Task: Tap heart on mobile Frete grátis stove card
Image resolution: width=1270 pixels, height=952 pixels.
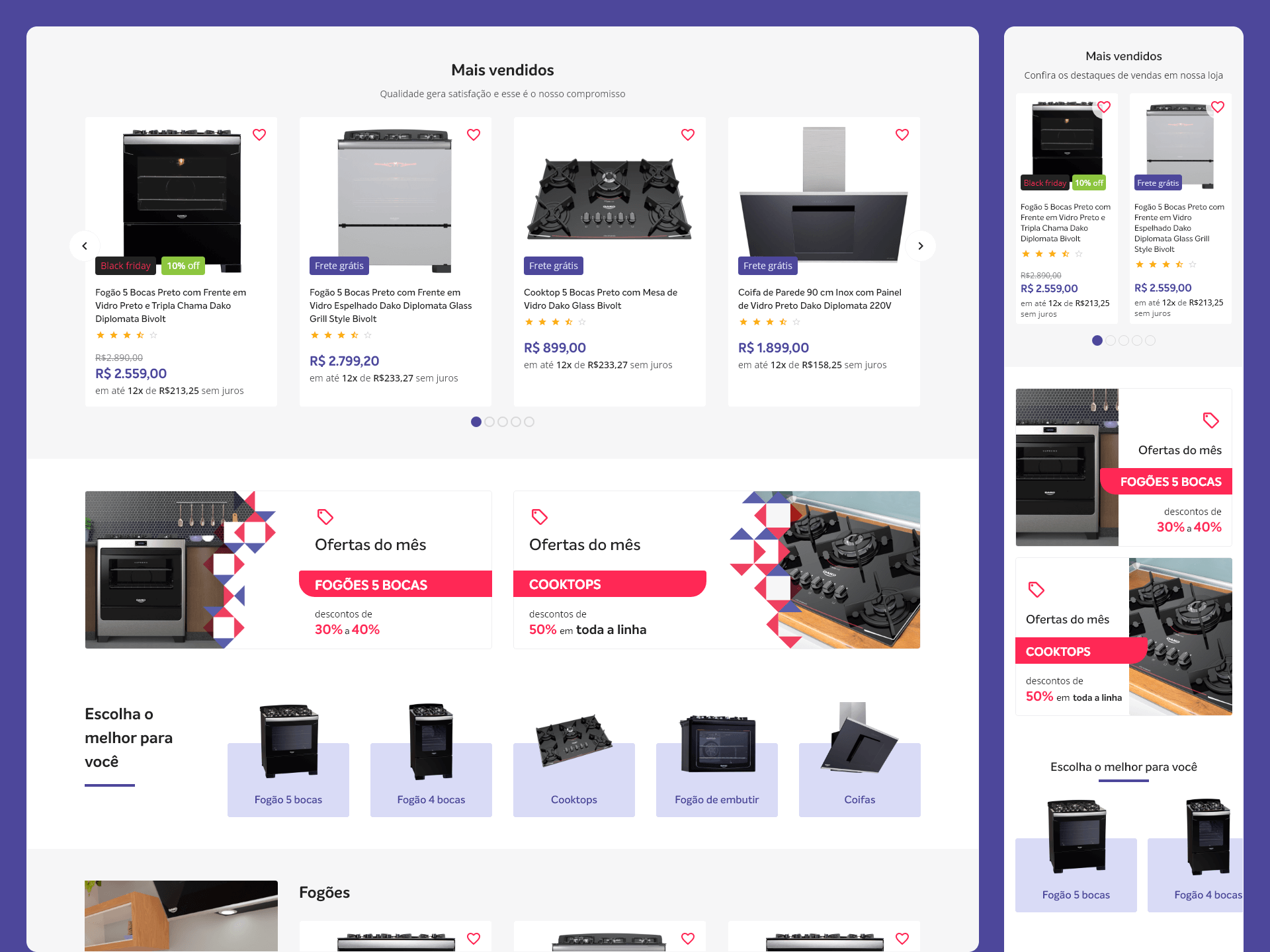Action: click(x=1218, y=107)
